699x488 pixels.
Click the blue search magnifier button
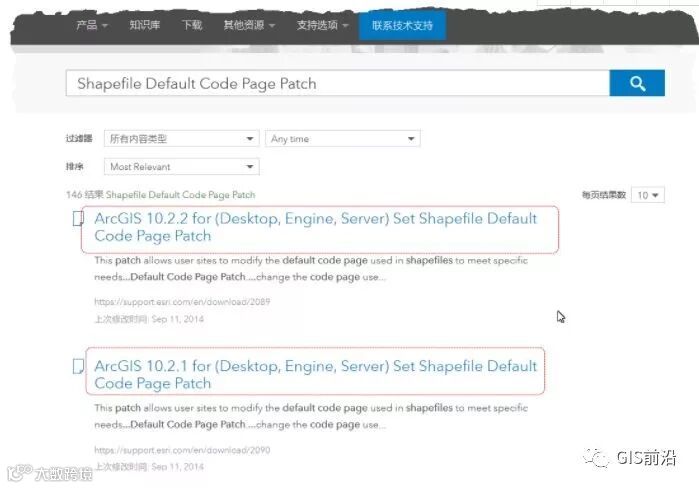[637, 83]
